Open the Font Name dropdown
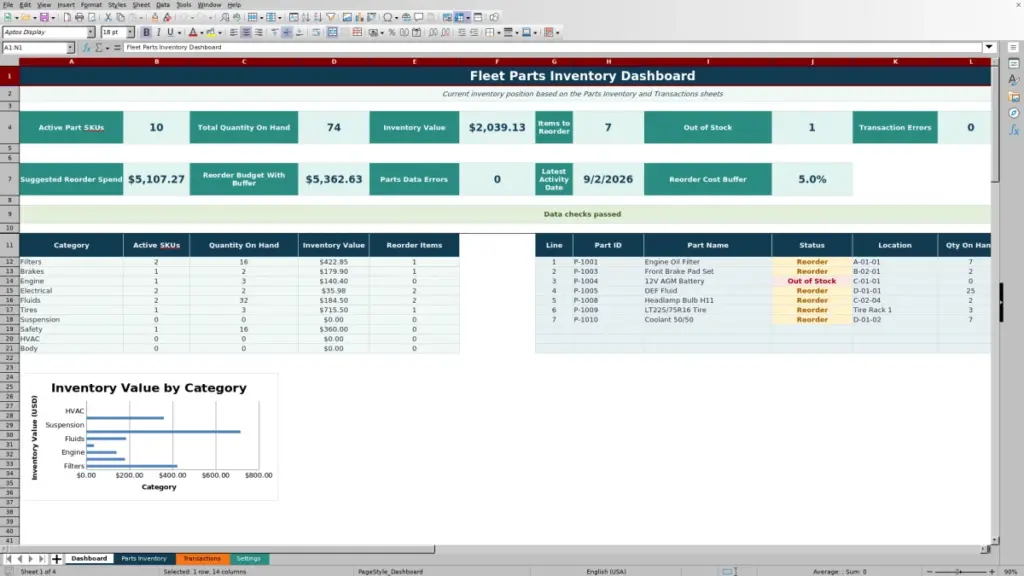Image resolution: width=1024 pixels, height=576 pixels. click(x=90, y=32)
